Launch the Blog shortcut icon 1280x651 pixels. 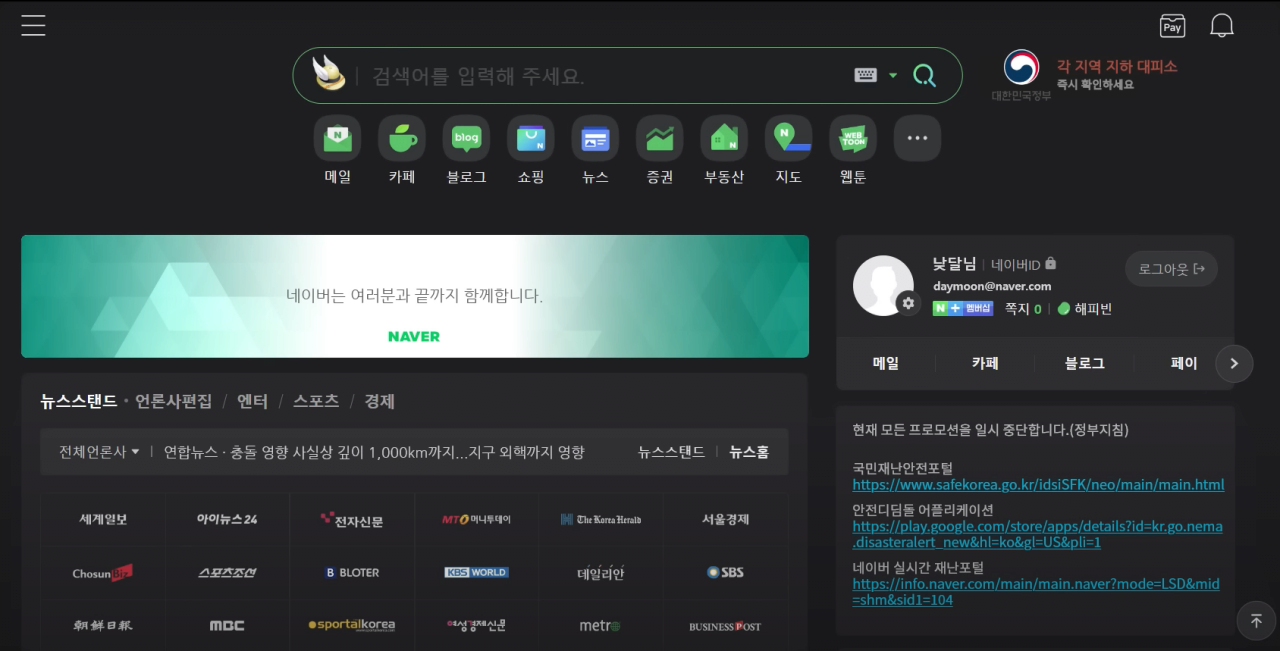click(x=466, y=138)
